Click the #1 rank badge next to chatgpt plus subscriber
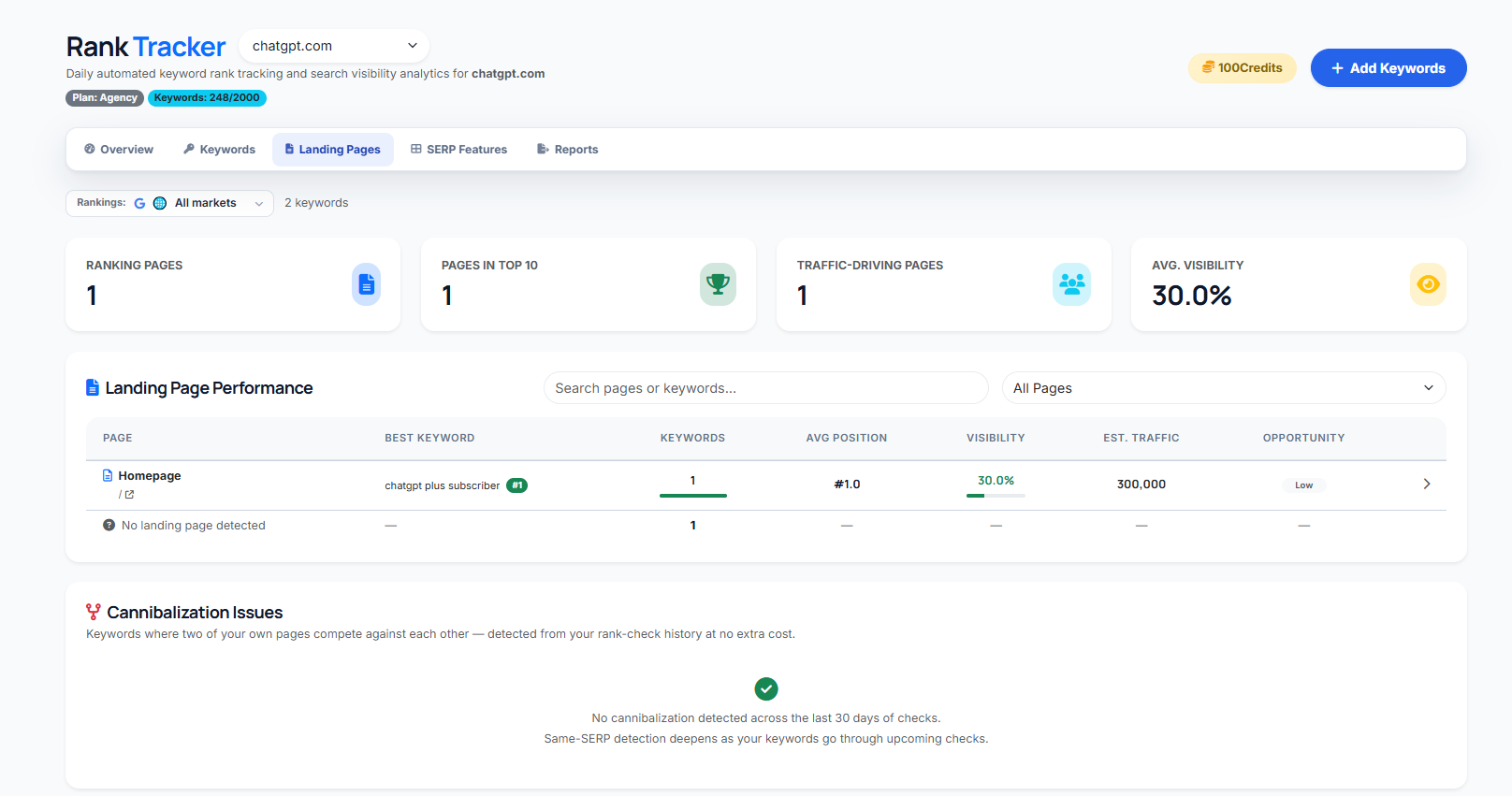The height and width of the screenshot is (796, 1512). [x=516, y=485]
